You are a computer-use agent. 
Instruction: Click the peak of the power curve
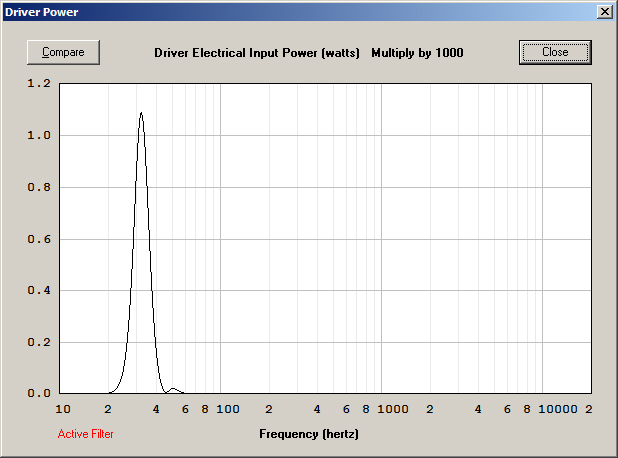pyautogui.click(x=141, y=113)
